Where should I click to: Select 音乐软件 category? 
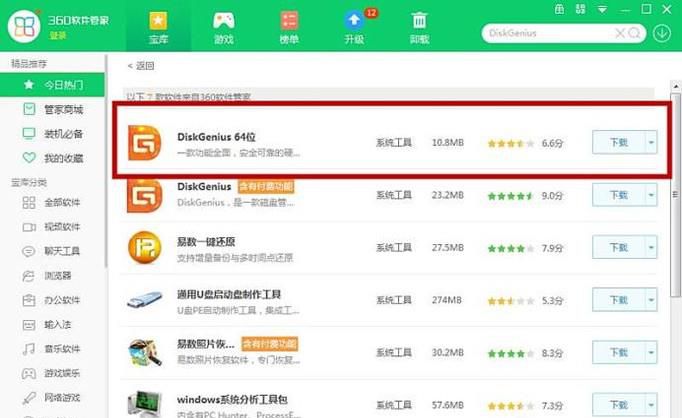(x=52, y=349)
